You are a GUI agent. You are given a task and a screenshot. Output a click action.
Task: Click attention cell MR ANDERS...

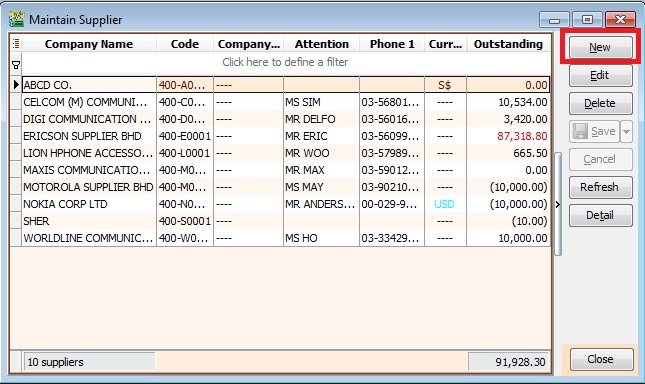click(321, 204)
